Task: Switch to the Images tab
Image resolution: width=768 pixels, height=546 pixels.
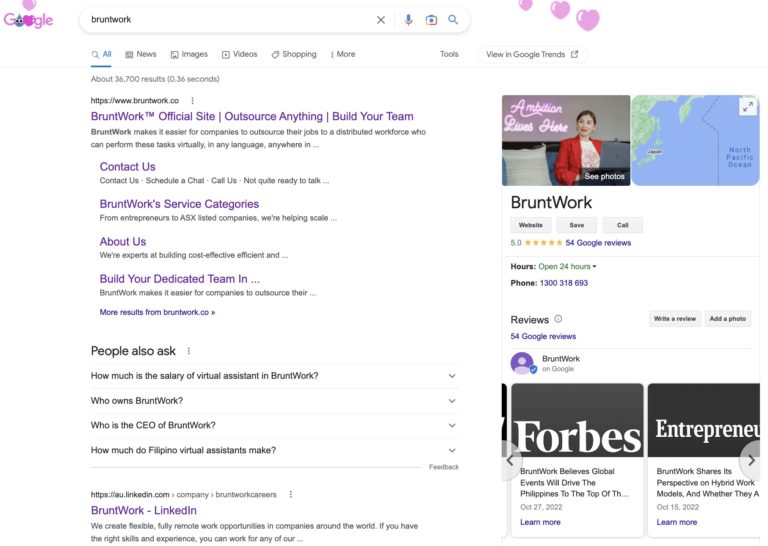Action: pyautogui.click(x=189, y=54)
